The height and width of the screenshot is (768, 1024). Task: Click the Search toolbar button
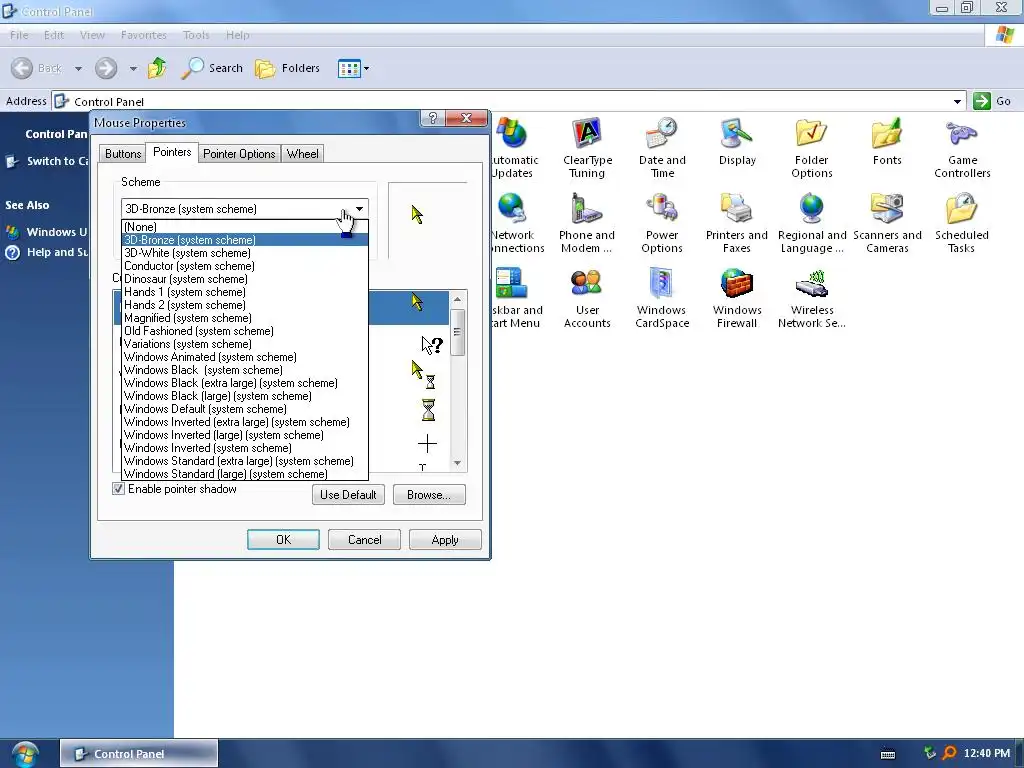[x=212, y=68]
